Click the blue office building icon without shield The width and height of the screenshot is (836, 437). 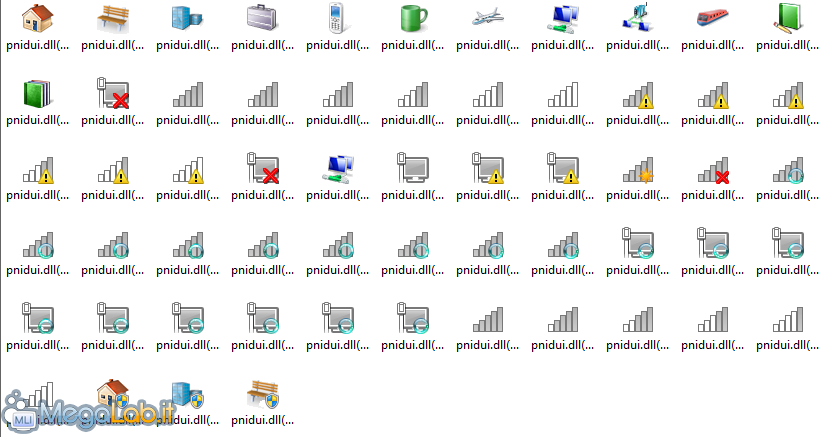click(187, 18)
